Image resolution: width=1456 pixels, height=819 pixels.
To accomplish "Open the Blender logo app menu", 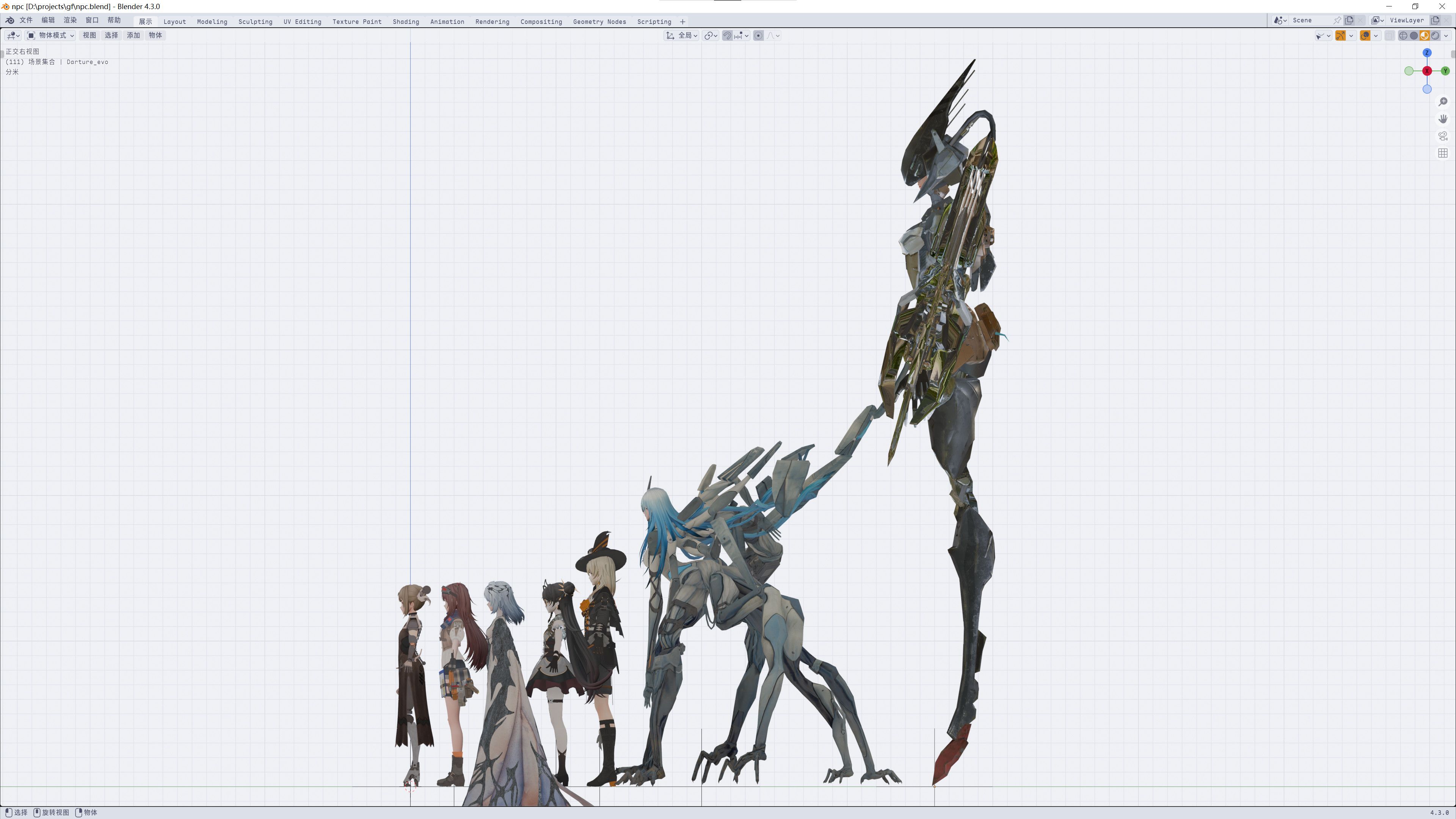I will (x=9, y=20).
